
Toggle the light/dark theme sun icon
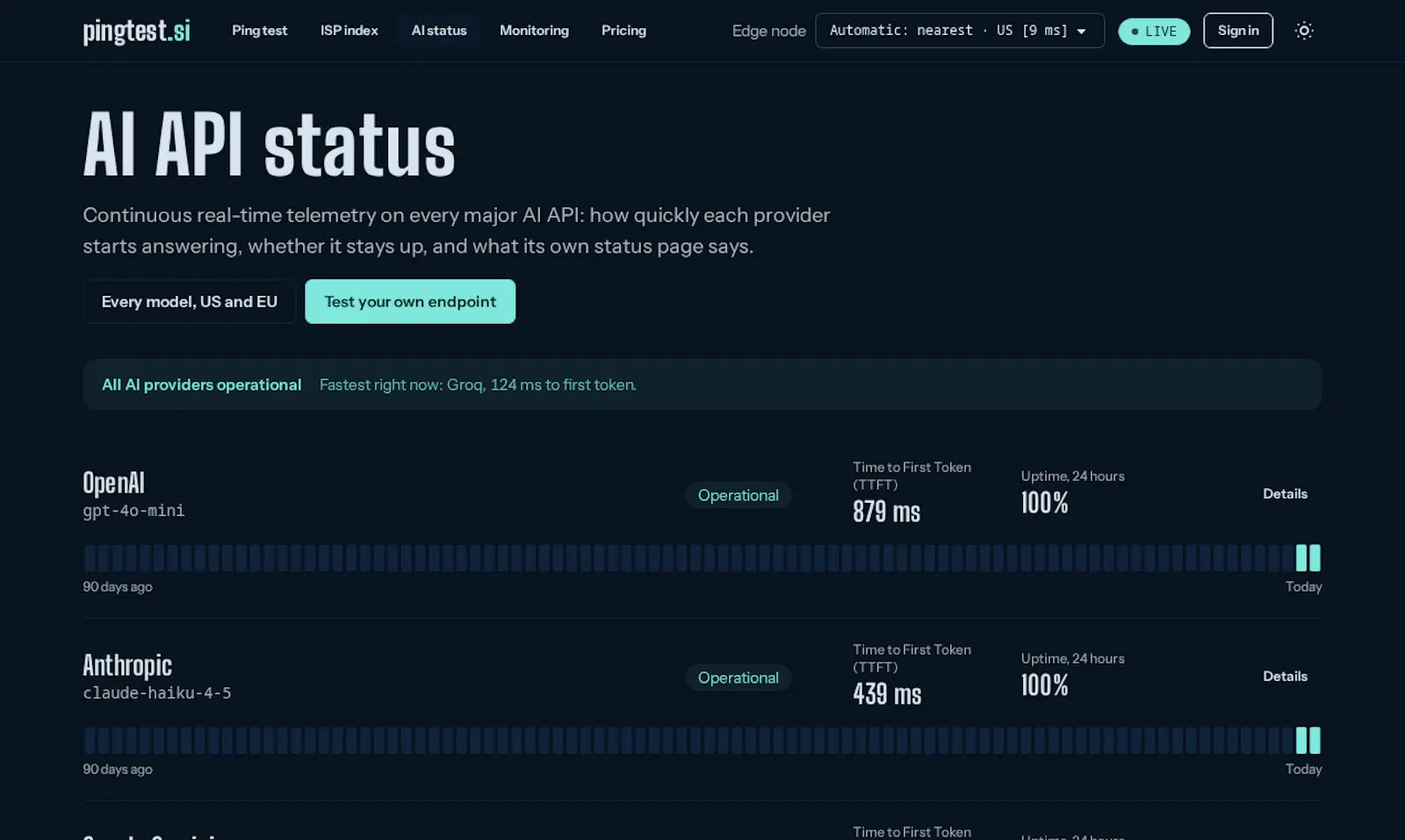(x=1304, y=31)
